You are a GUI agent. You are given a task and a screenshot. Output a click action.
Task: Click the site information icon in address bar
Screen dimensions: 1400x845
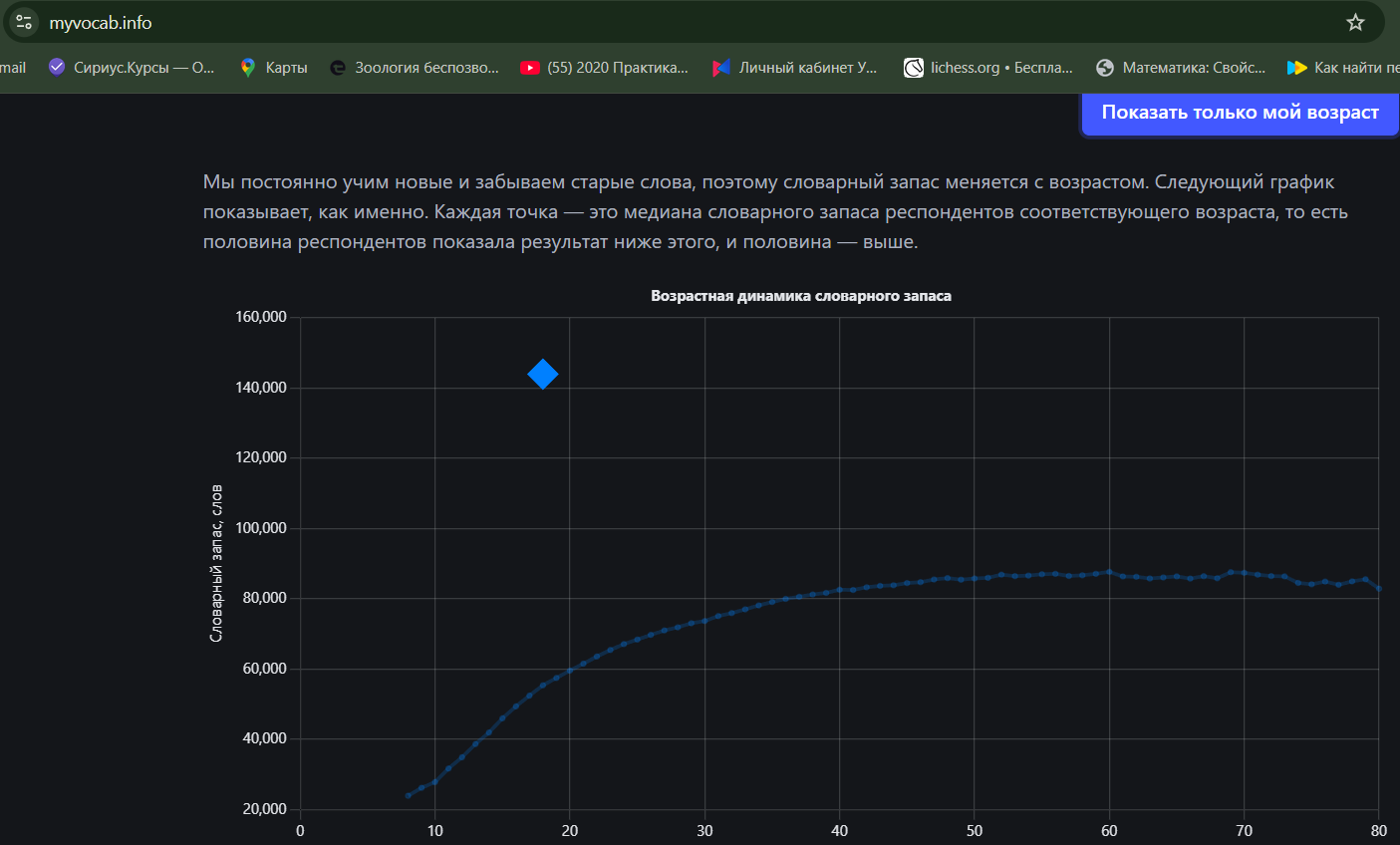tap(25, 22)
